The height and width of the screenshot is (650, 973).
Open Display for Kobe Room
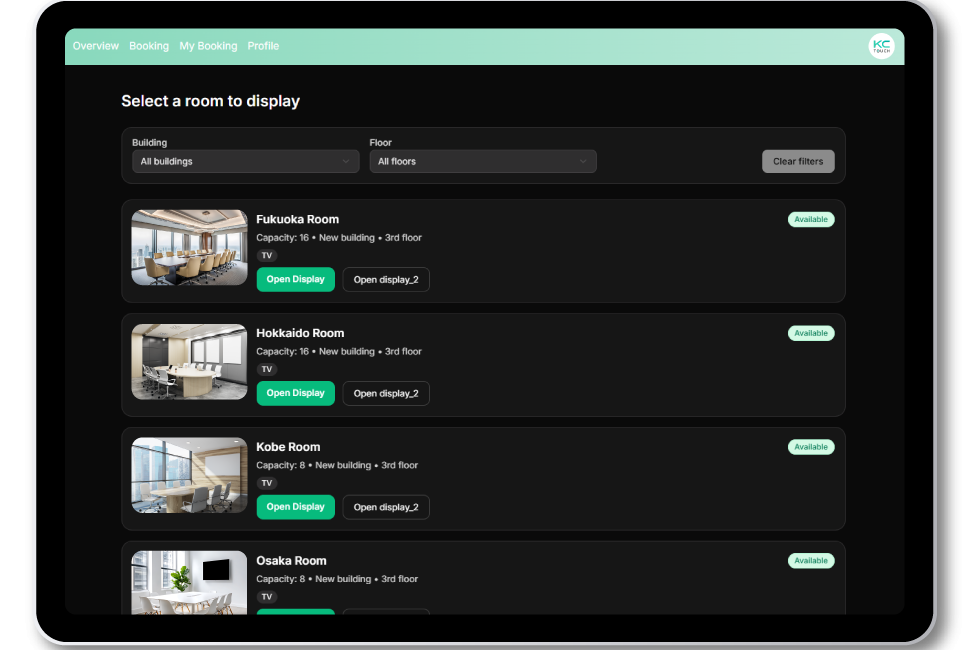click(x=295, y=507)
